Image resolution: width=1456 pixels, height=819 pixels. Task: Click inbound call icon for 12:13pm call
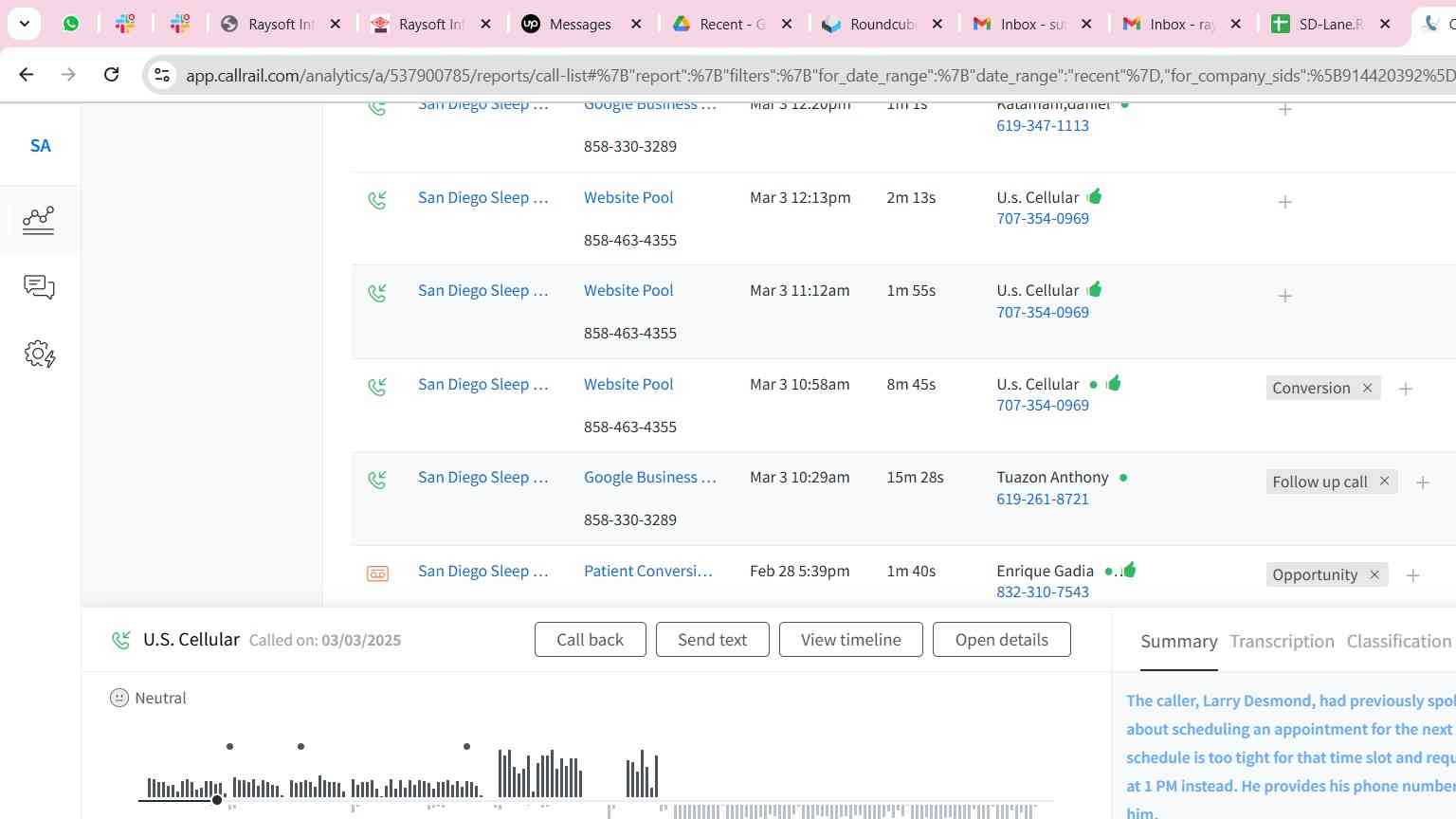tap(377, 200)
